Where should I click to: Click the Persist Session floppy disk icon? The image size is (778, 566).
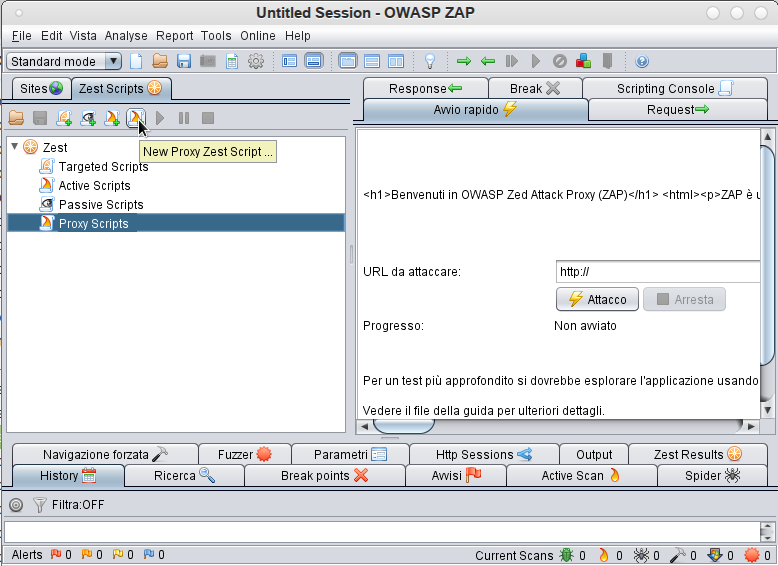[184, 62]
